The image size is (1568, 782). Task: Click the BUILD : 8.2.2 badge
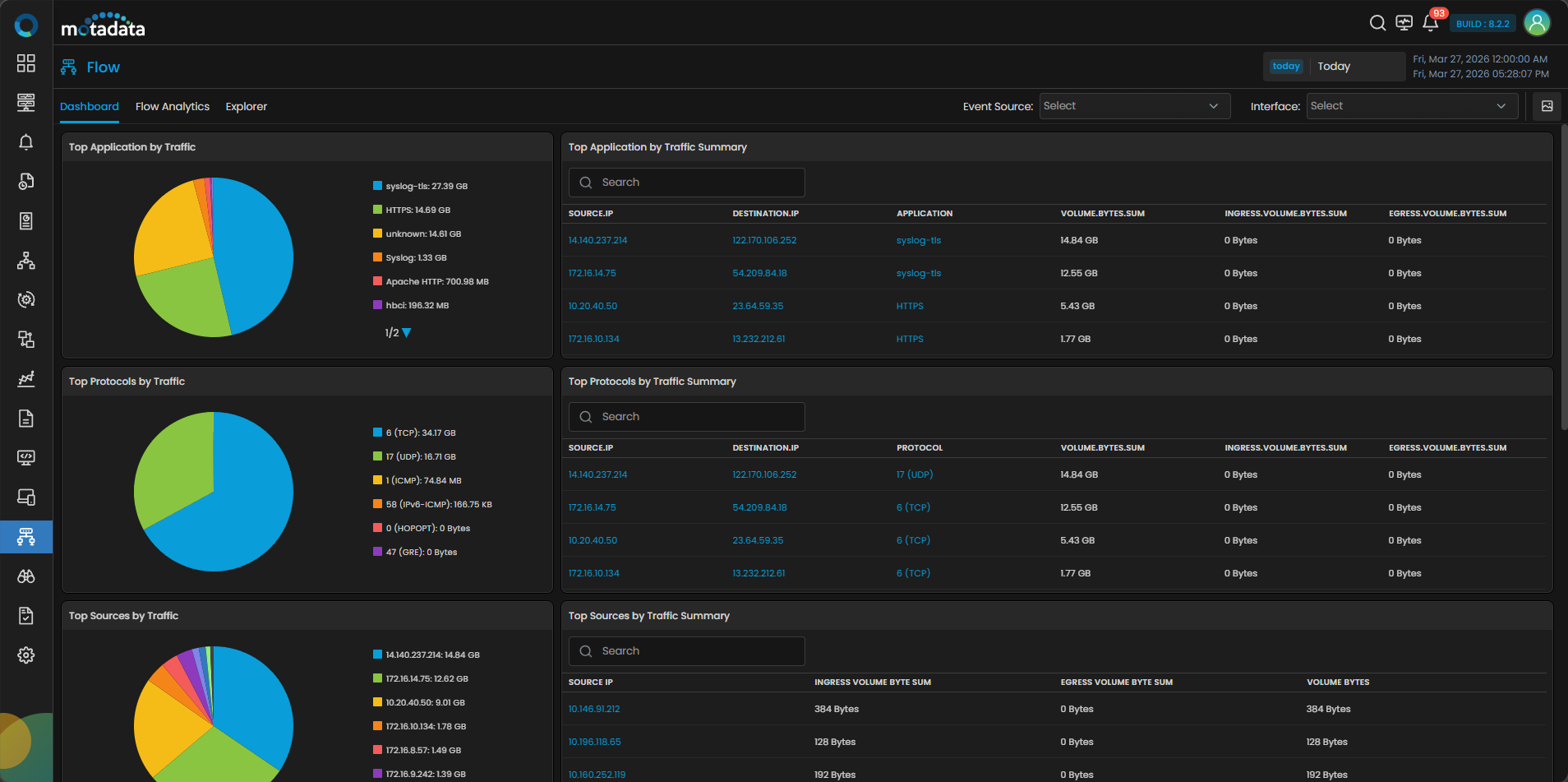1483,24
